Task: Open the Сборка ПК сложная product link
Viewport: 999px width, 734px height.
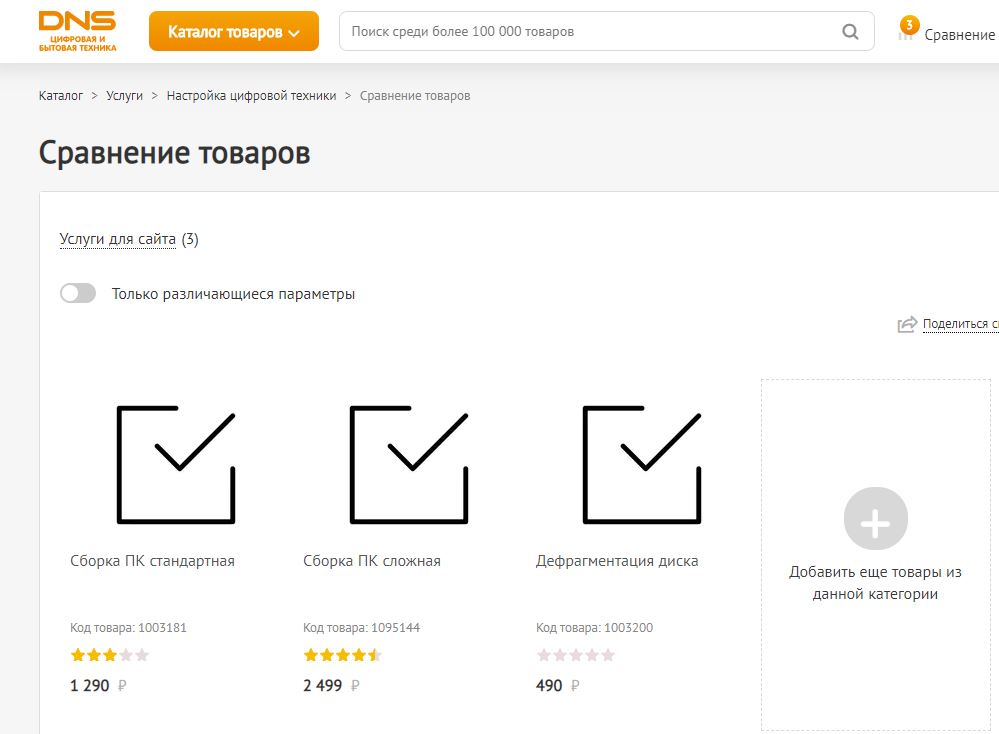Action: point(372,561)
